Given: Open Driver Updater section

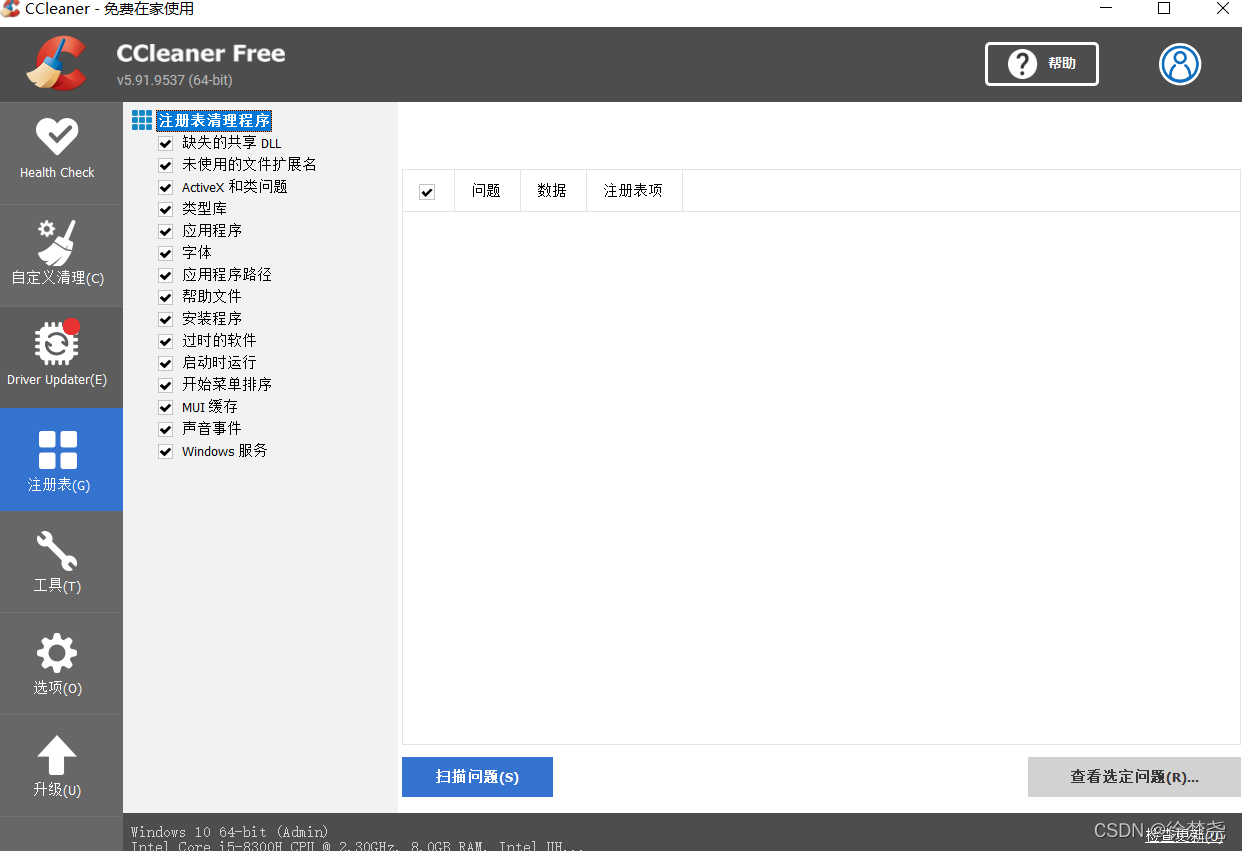Looking at the screenshot, I should [x=57, y=357].
